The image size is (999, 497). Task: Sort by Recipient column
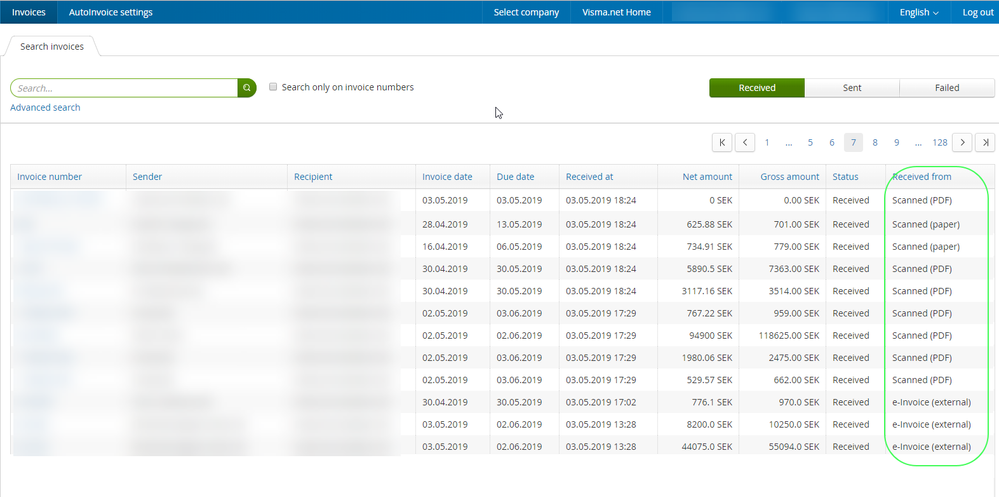[313, 177]
